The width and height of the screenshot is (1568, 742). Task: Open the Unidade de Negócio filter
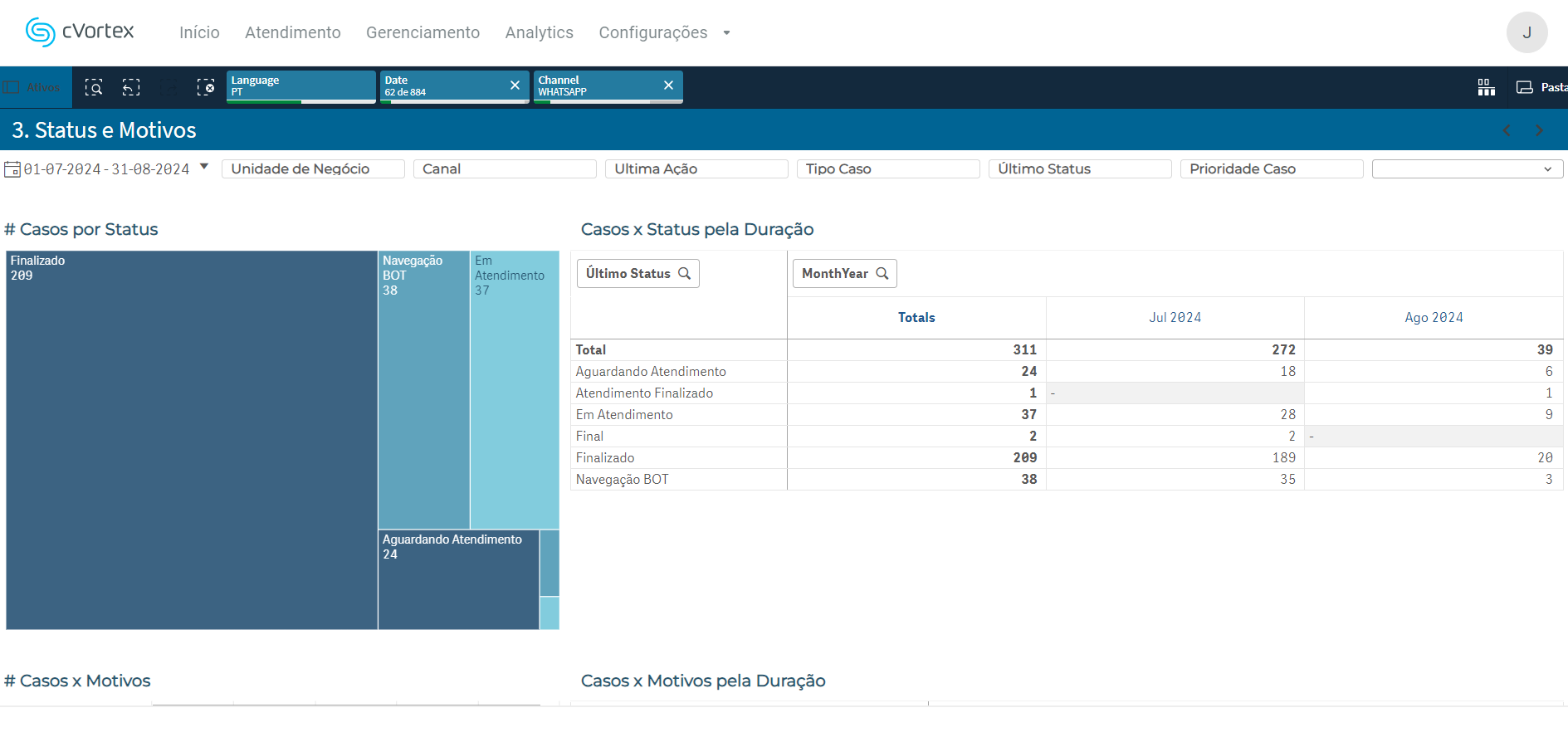313,169
